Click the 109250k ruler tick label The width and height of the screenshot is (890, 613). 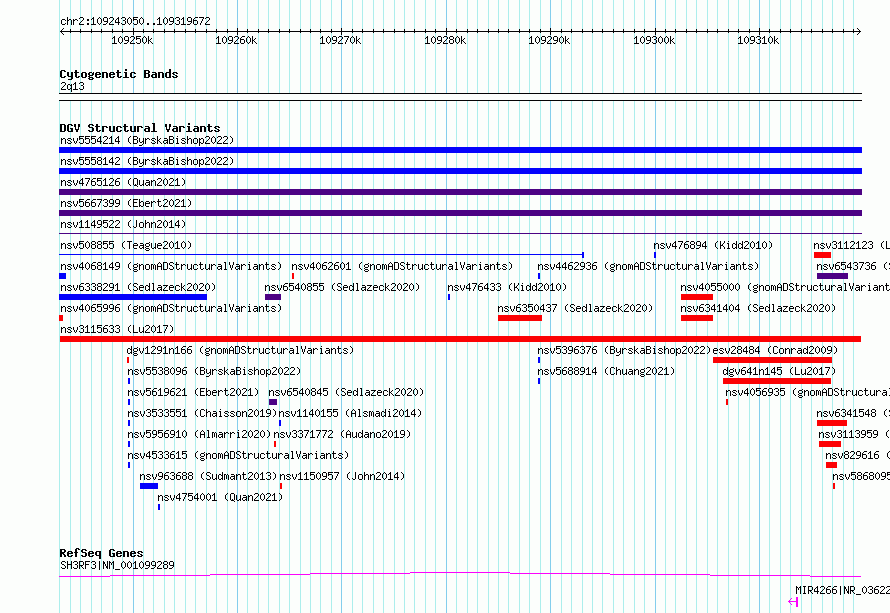tap(132, 40)
